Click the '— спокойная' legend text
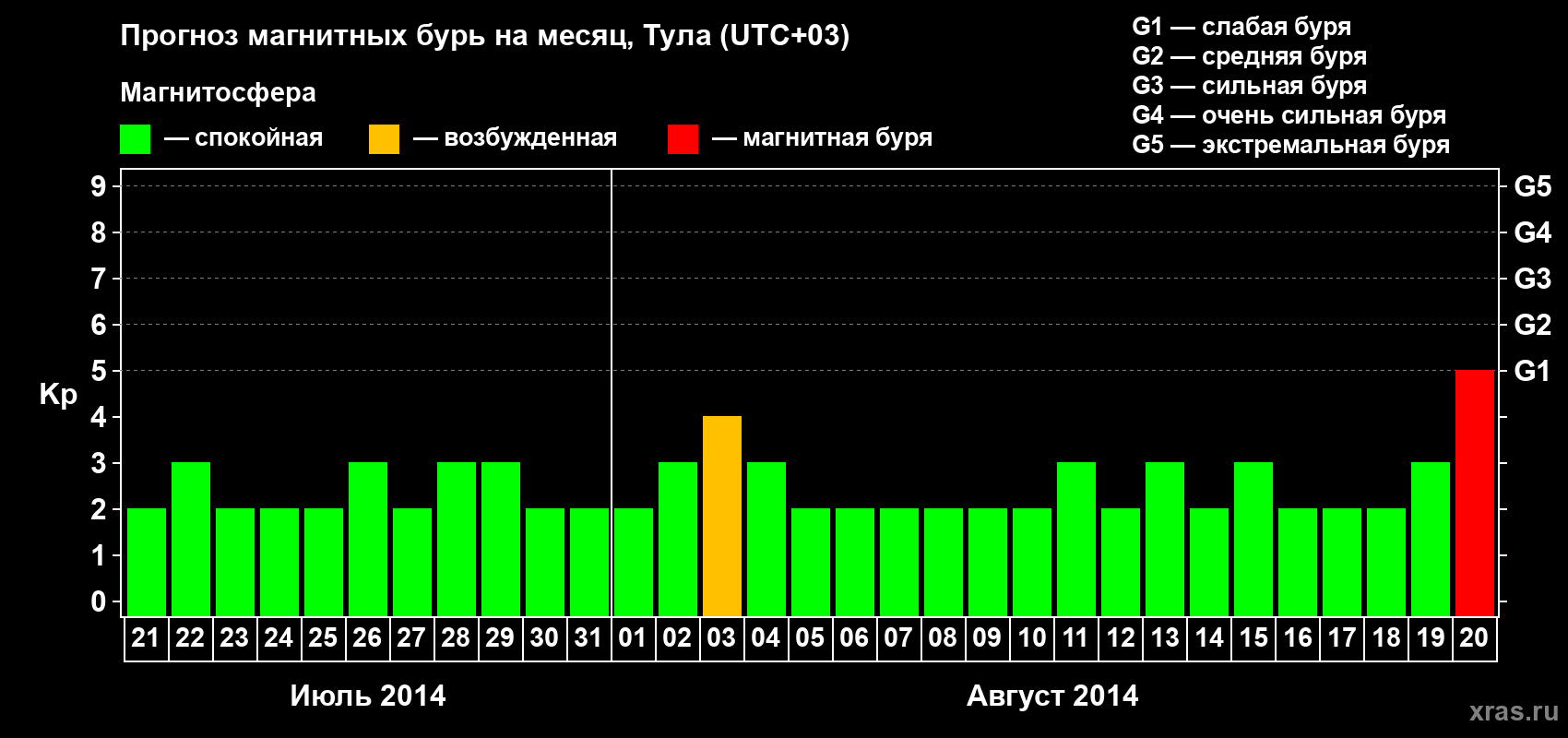This screenshot has width=1568, height=738. 244,138
